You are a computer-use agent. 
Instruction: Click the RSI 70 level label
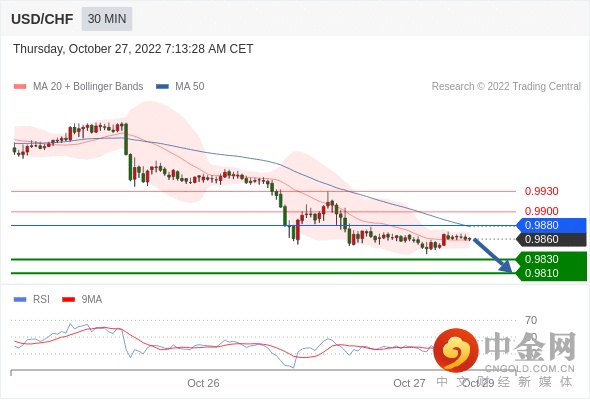(531, 320)
